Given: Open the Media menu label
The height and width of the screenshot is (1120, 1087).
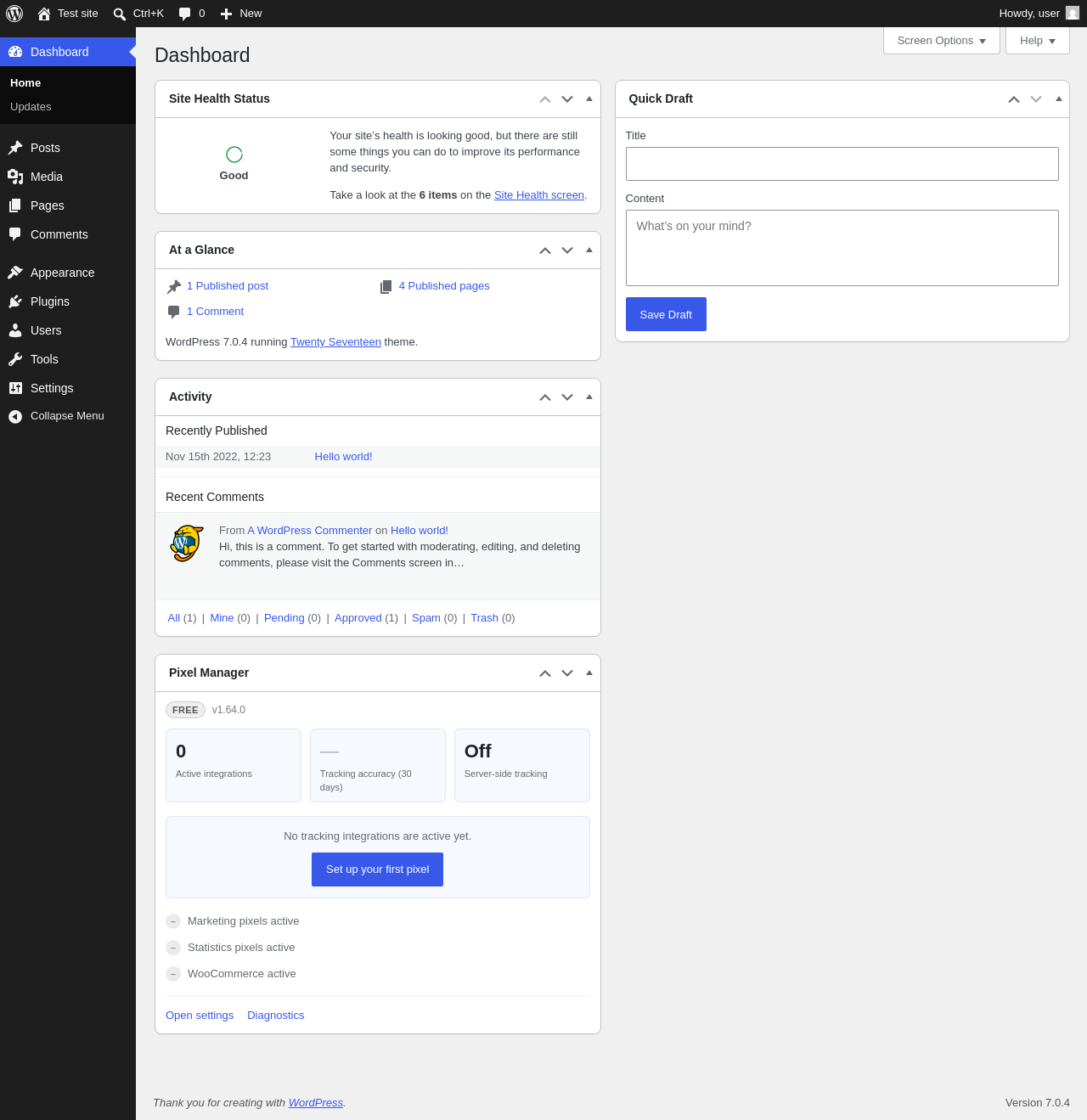Looking at the screenshot, I should 47,177.
